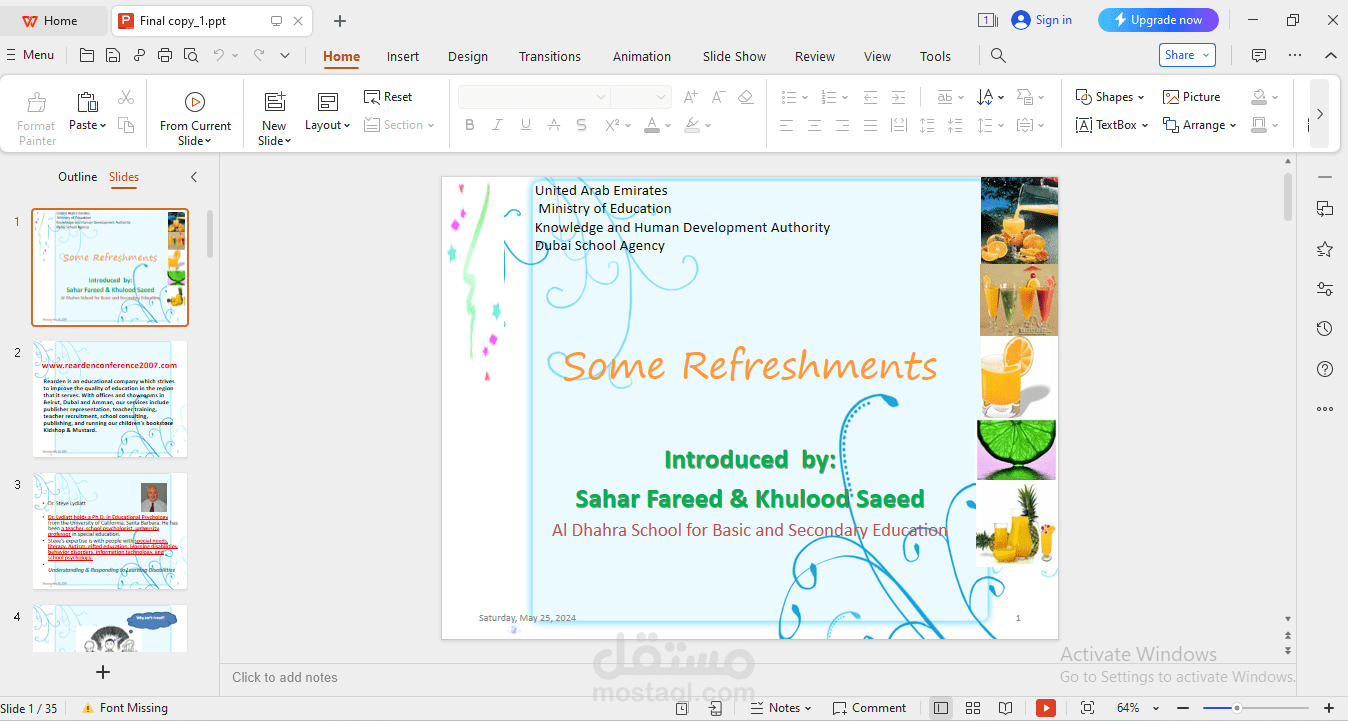The width and height of the screenshot is (1348, 721).
Task: Collapse the slide thumbnail panel
Action: tap(194, 177)
